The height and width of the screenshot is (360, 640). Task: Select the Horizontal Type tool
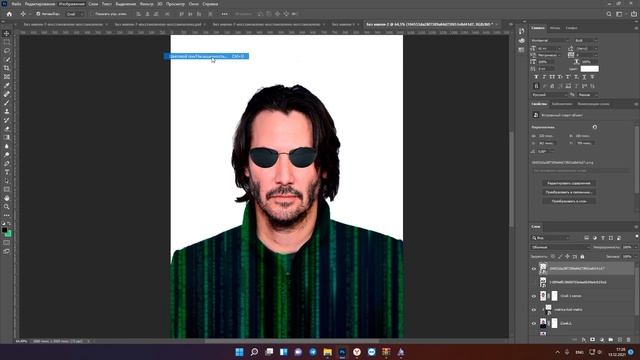[7, 172]
